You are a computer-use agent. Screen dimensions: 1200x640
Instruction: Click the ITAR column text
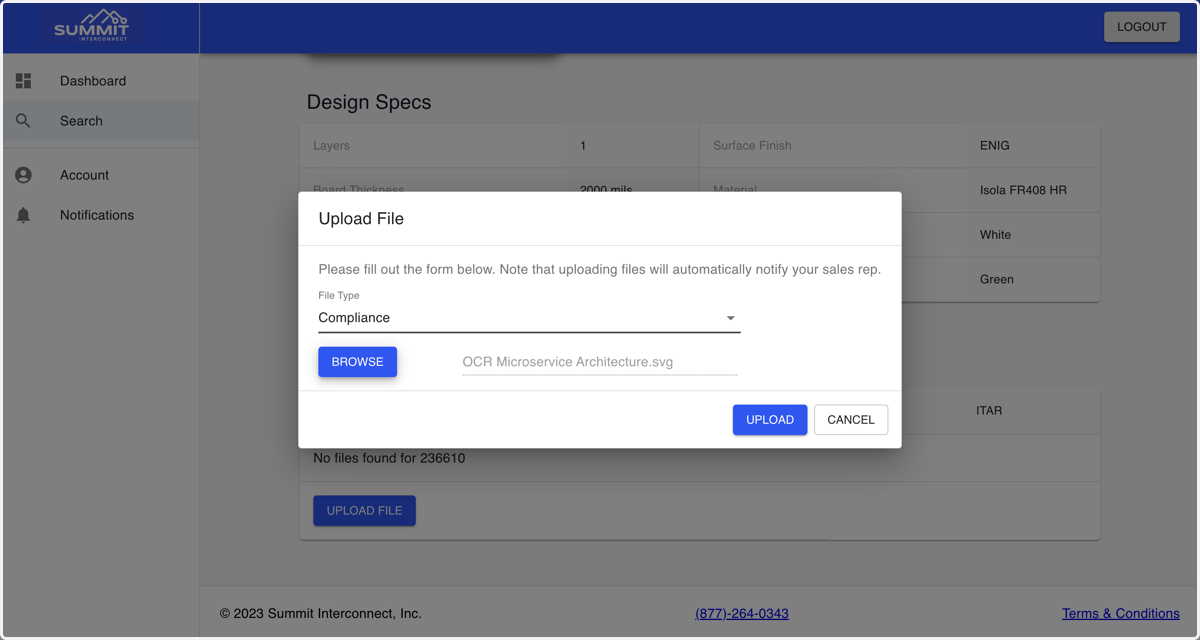point(989,410)
